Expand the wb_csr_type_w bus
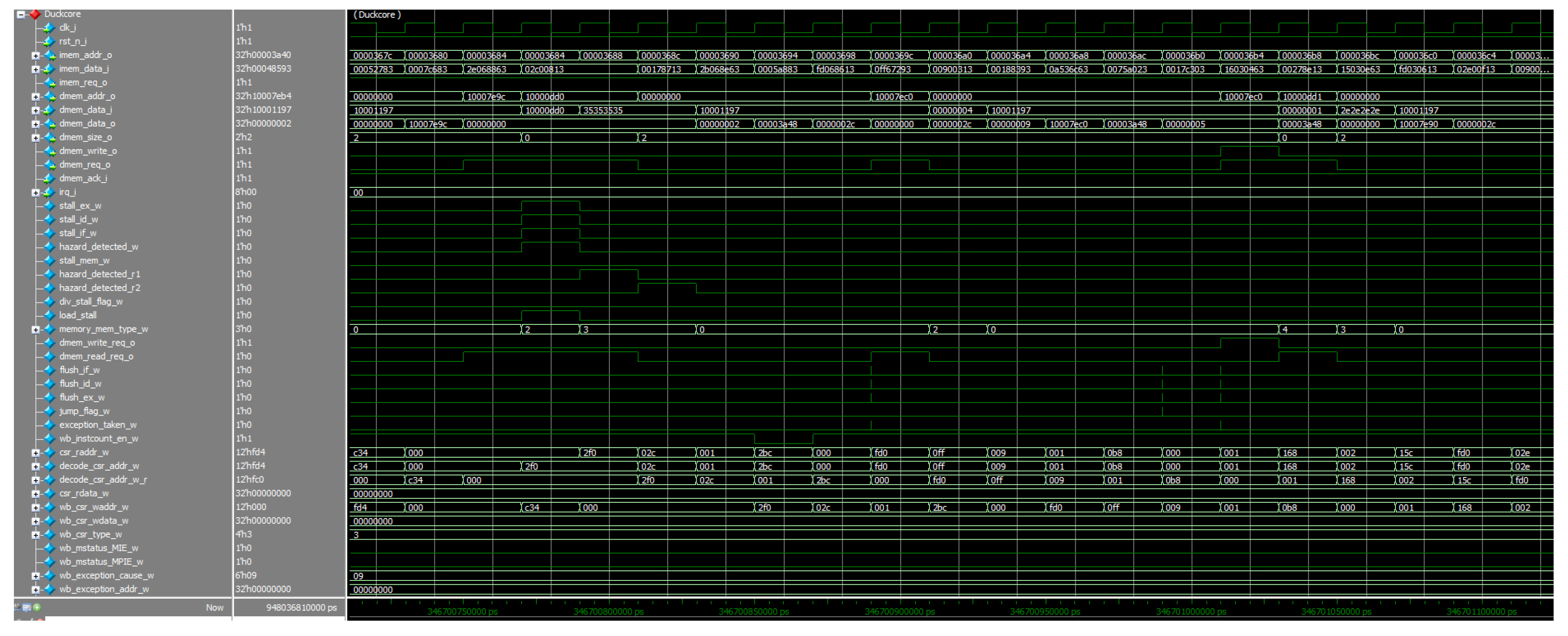The width and height of the screenshot is (1568, 636). [35, 535]
